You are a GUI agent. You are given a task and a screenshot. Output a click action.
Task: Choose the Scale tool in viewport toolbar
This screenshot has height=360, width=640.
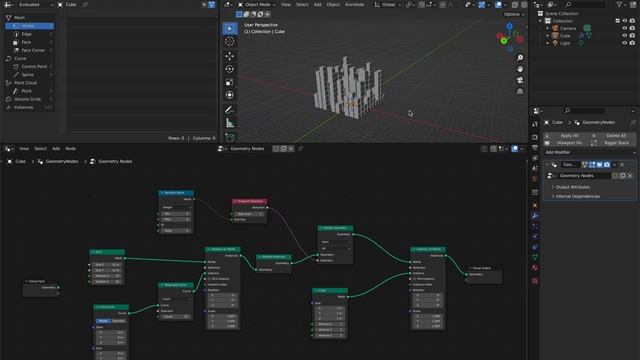click(230, 82)
